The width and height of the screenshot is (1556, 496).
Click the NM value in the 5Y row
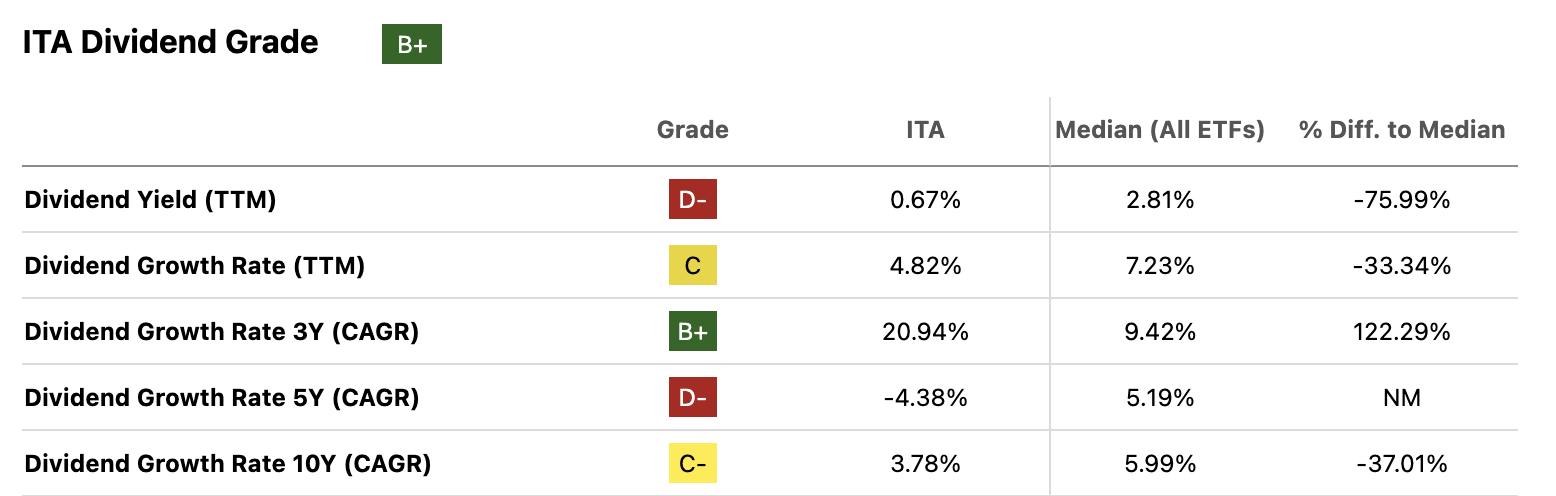pyautogui.click(x=1401, y=398)
